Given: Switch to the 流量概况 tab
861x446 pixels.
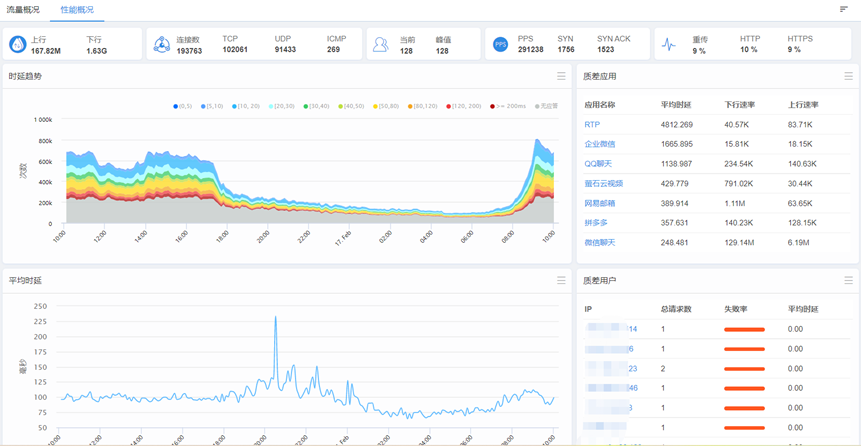Looking at the screenshot, I should [x=22, y=9].
